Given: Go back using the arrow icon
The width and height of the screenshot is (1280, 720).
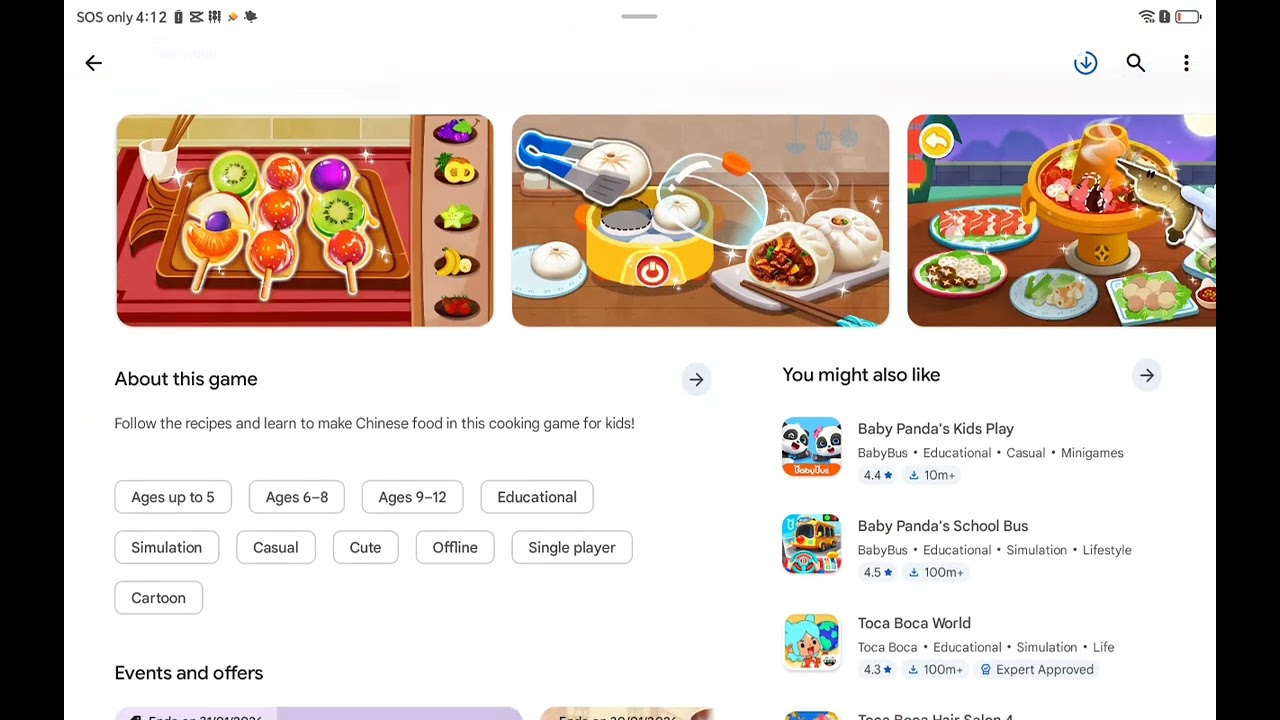Looking at the screenshot, I should [93, 63].
